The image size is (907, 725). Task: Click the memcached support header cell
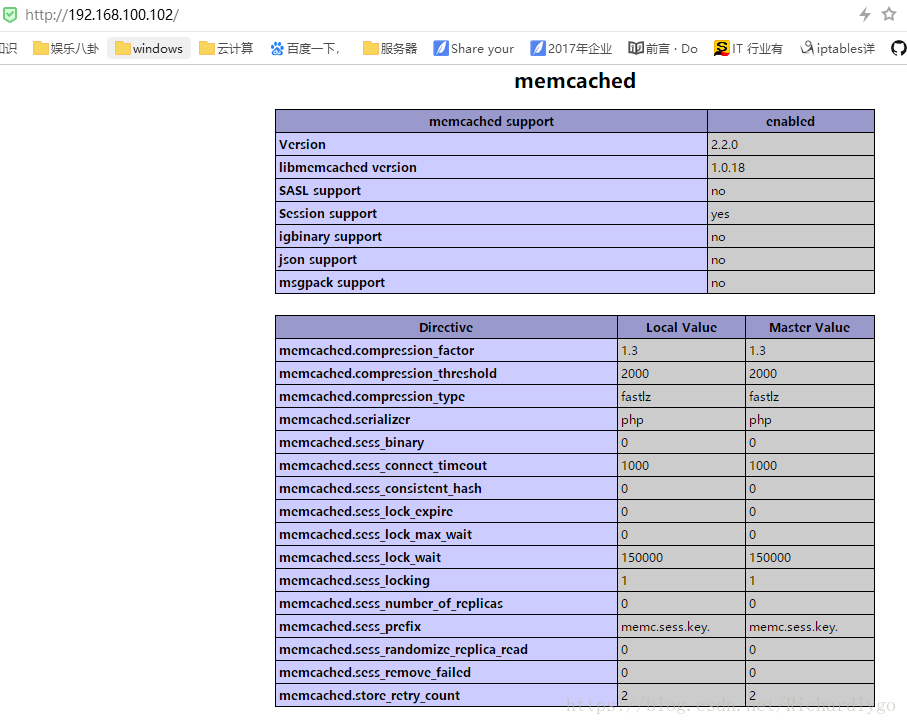491,122
